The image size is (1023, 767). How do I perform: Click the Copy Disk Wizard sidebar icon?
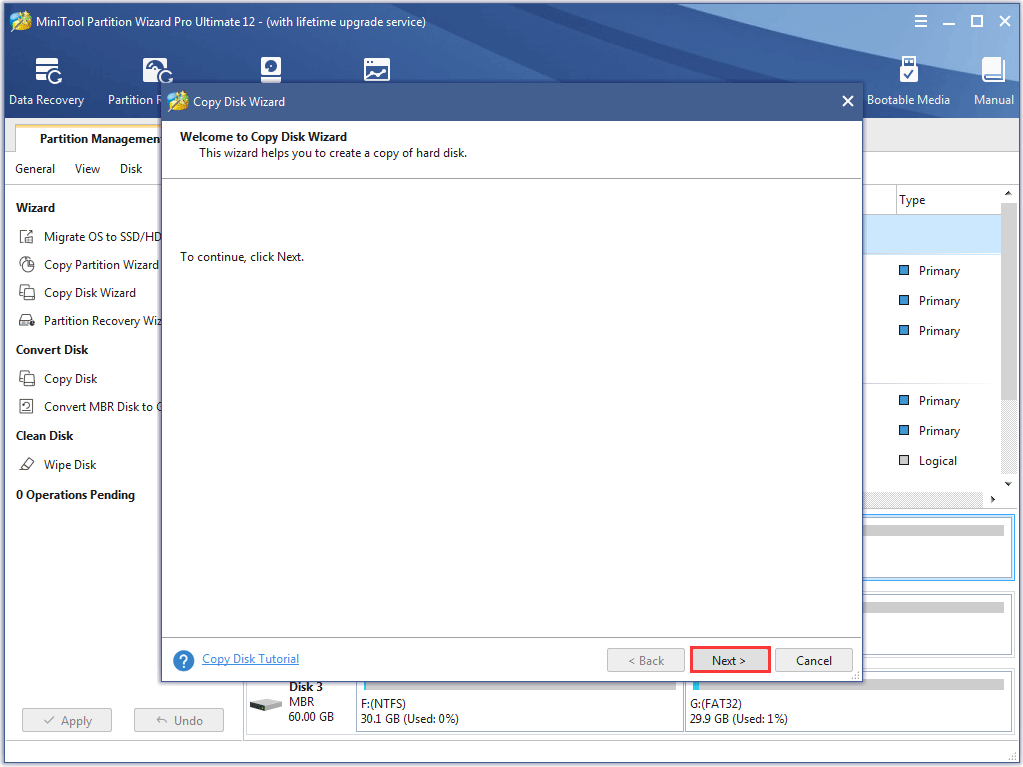pos(26,292)
